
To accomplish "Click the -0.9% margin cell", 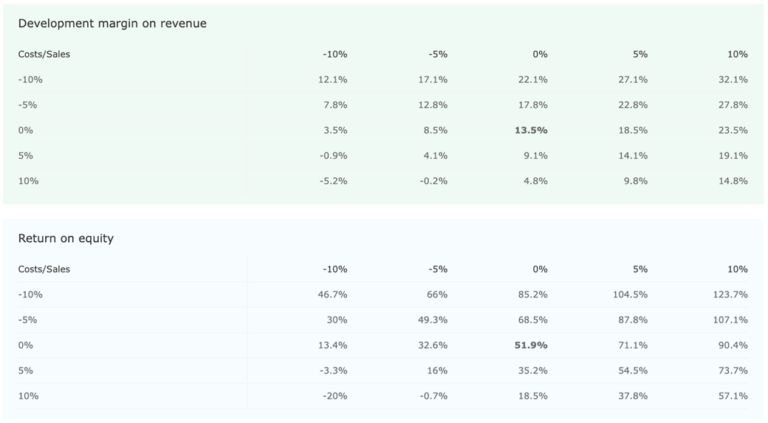I will pyautogui.click(x=334, y=156).
